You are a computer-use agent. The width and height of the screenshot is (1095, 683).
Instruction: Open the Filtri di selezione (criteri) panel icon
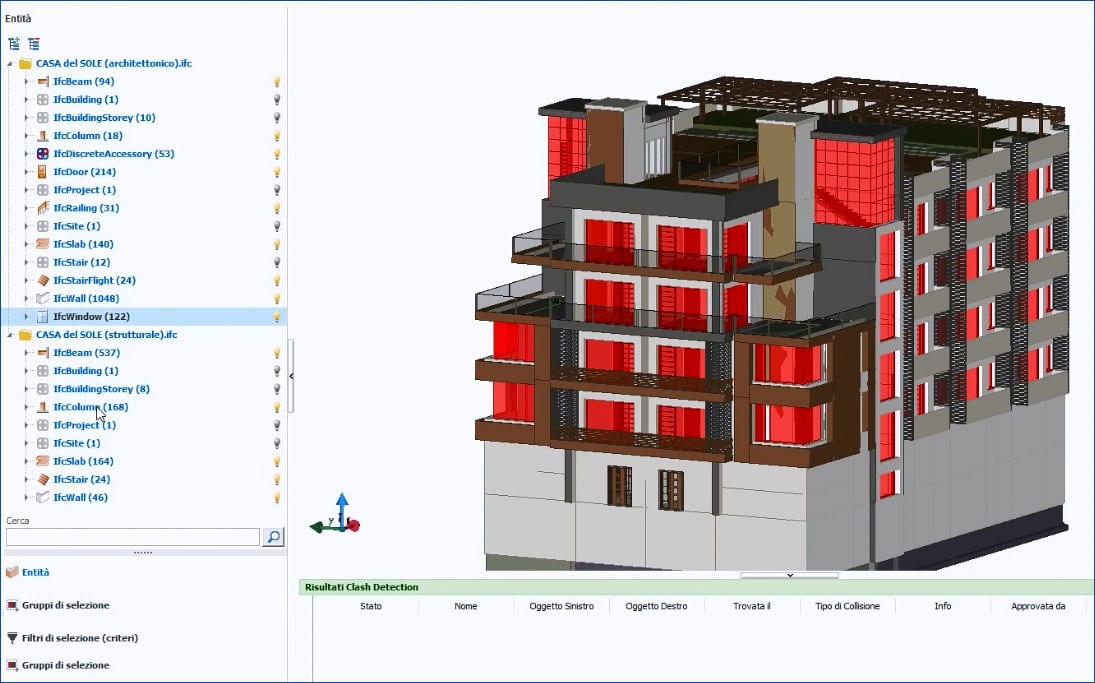tap(14, 637)
